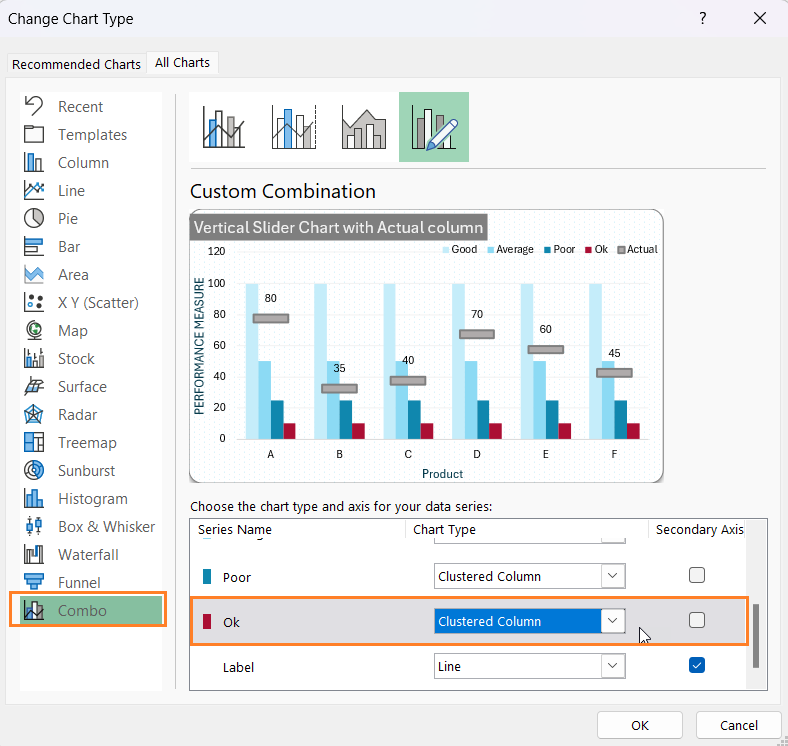Click the Good legend entry in preview

click(459, 249)
